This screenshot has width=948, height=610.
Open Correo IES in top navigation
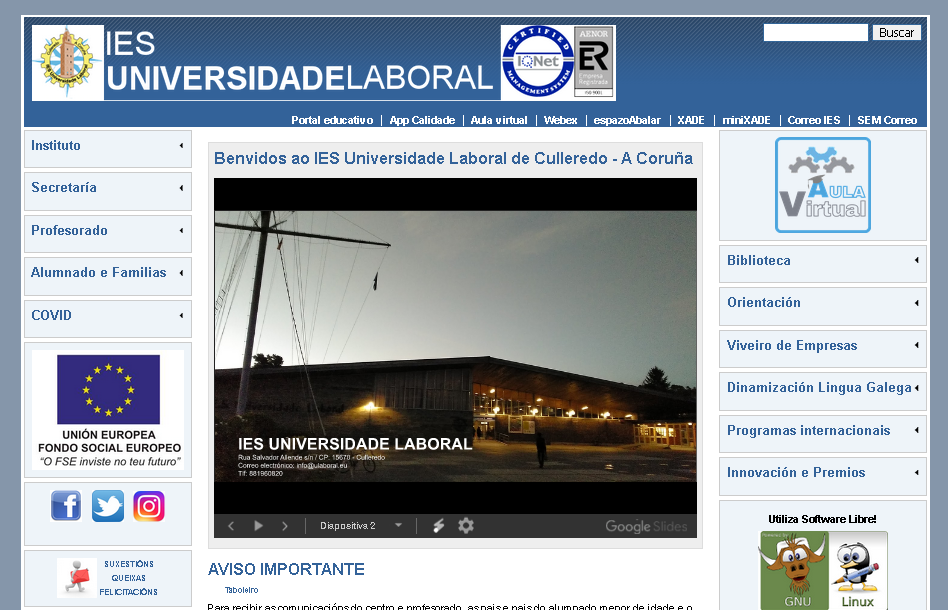(x=814, y=120)
